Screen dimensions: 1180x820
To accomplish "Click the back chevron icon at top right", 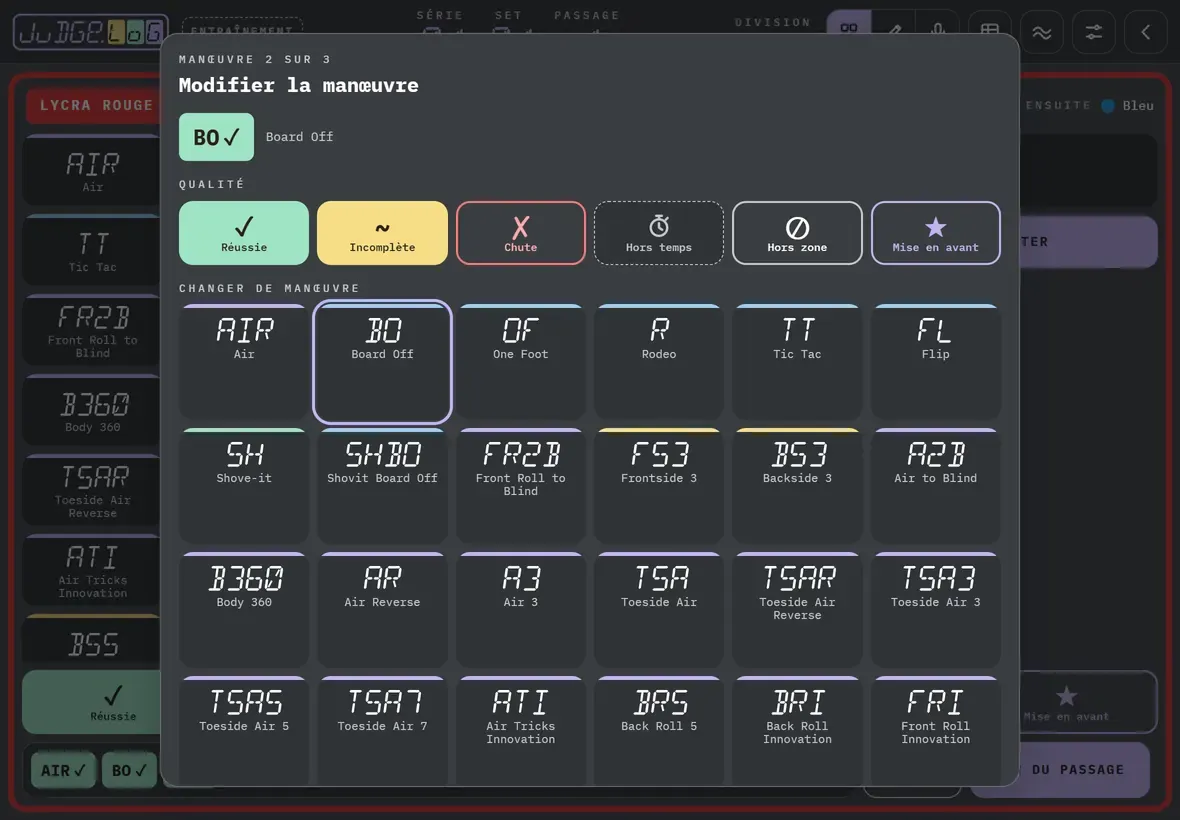I will [x=1145, y=32].
